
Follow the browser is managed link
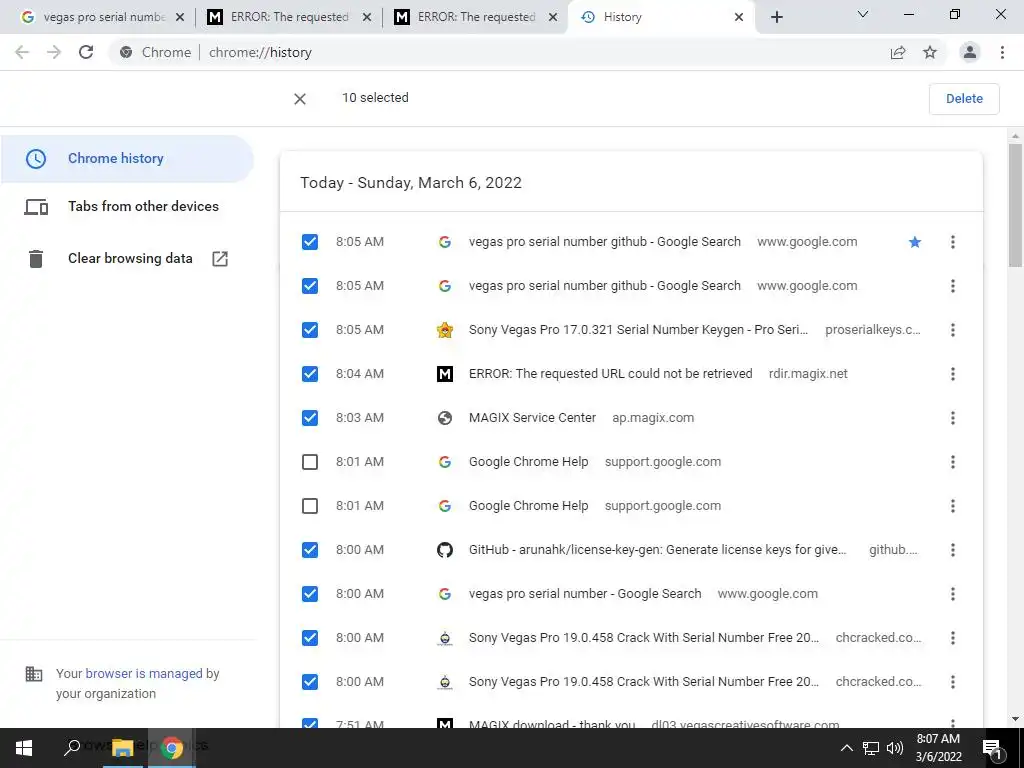(x=144, y=673)
